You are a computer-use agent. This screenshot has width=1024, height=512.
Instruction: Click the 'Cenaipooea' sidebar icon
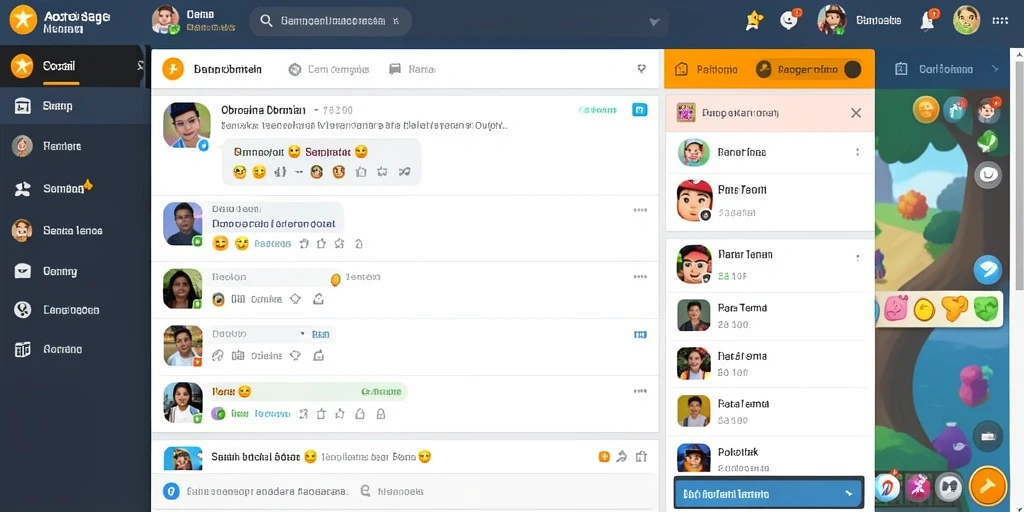(22, 310)
